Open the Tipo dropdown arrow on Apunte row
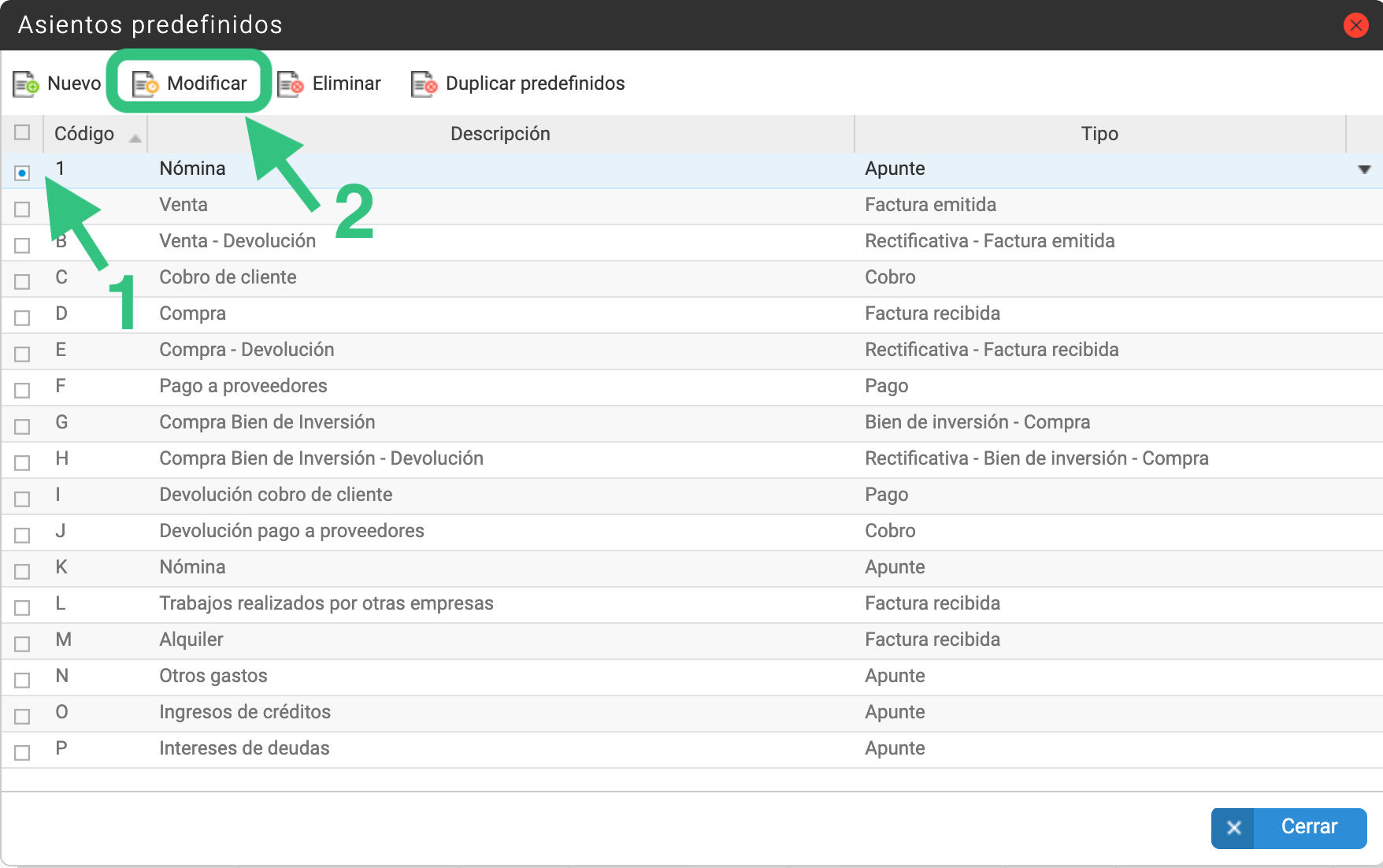 click(1364, 169)
